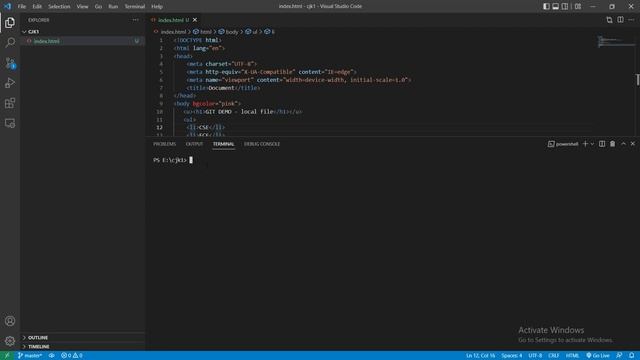The width and height of the screenshot is (640, 360).
Task: Open the html breadcrumb dropdown
Action: [x=202, y=31]
